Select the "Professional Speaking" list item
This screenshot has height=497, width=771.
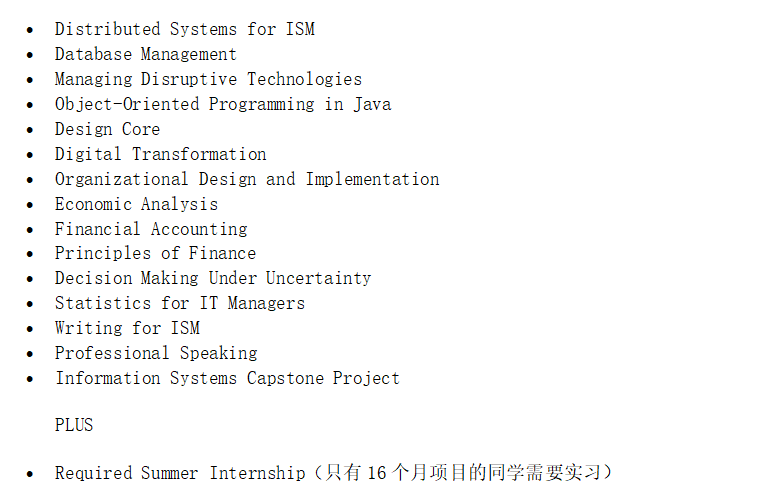155,354
